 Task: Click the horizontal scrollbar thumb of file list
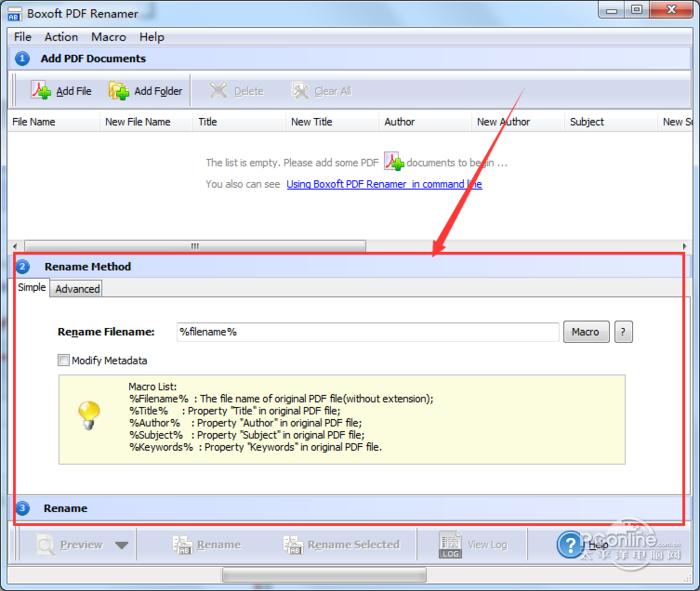[195, 246]
